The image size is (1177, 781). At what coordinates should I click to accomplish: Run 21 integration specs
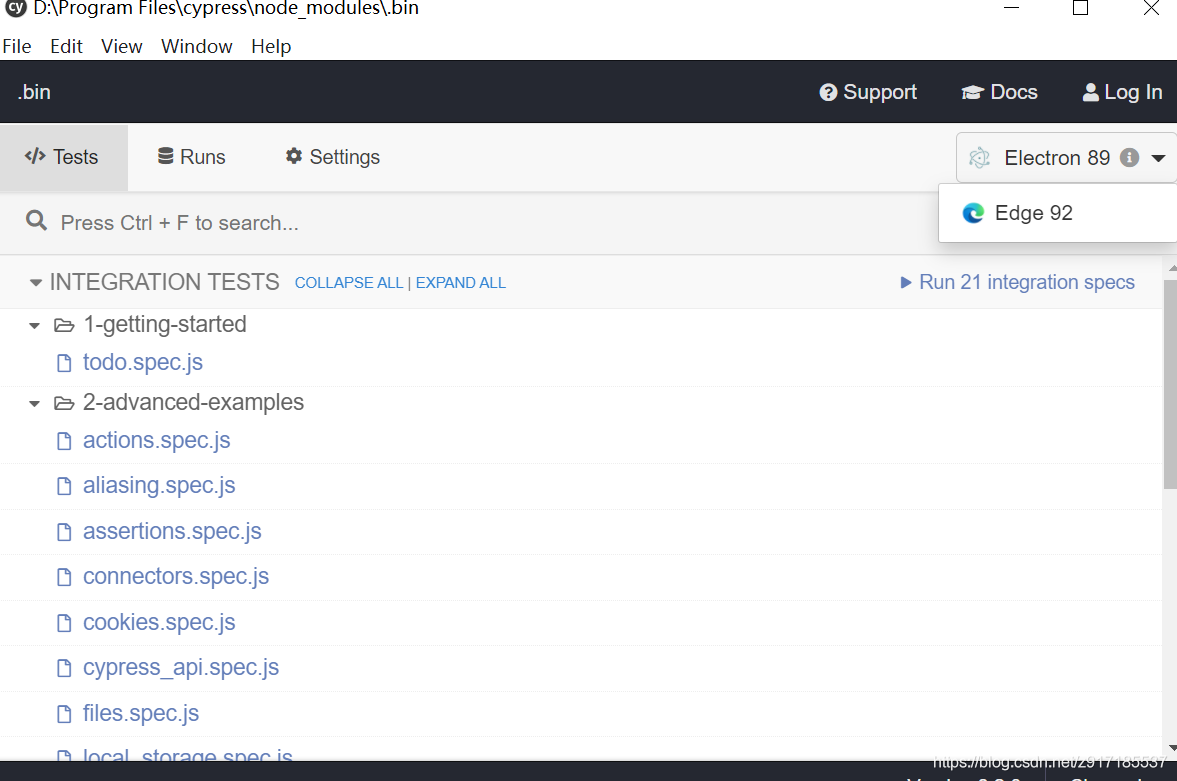click(x=1017, y=282)
